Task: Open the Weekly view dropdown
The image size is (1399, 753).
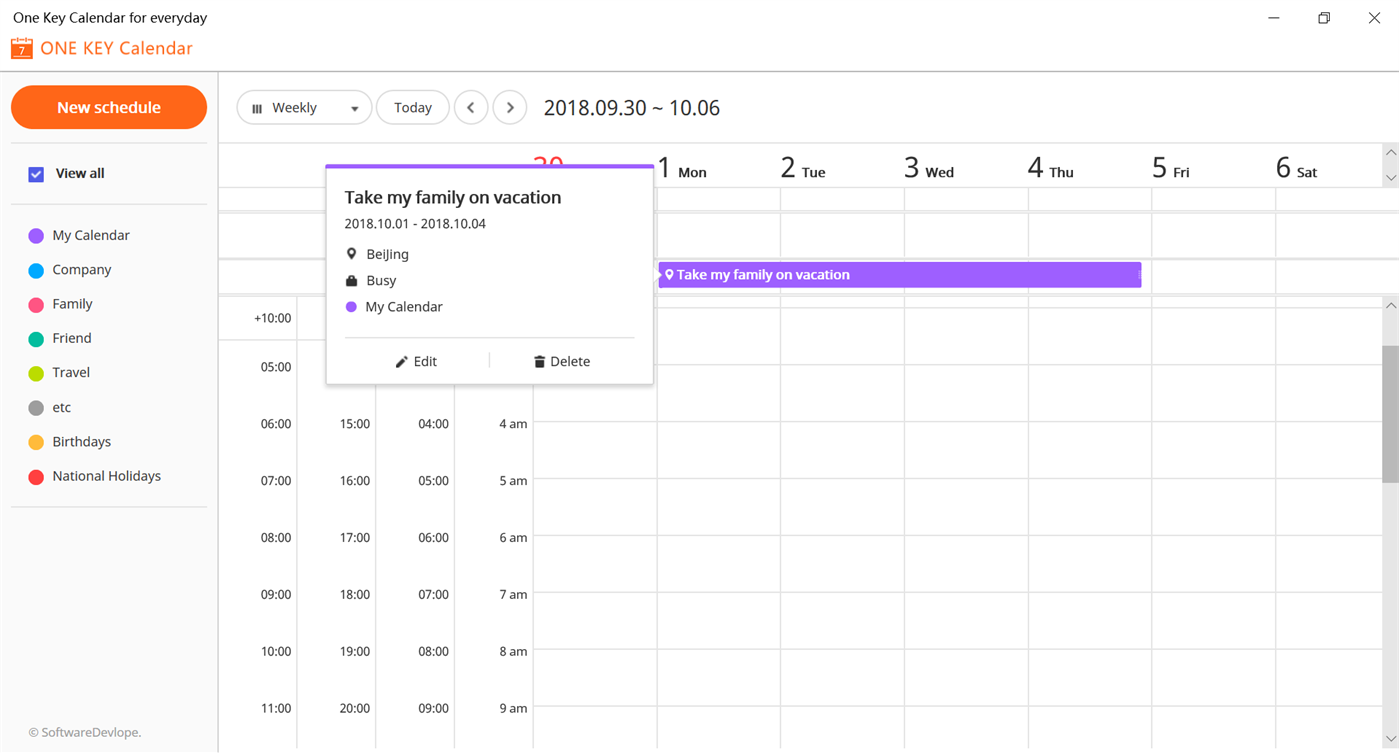Action: pyautogui.click(x=354, y=107)
